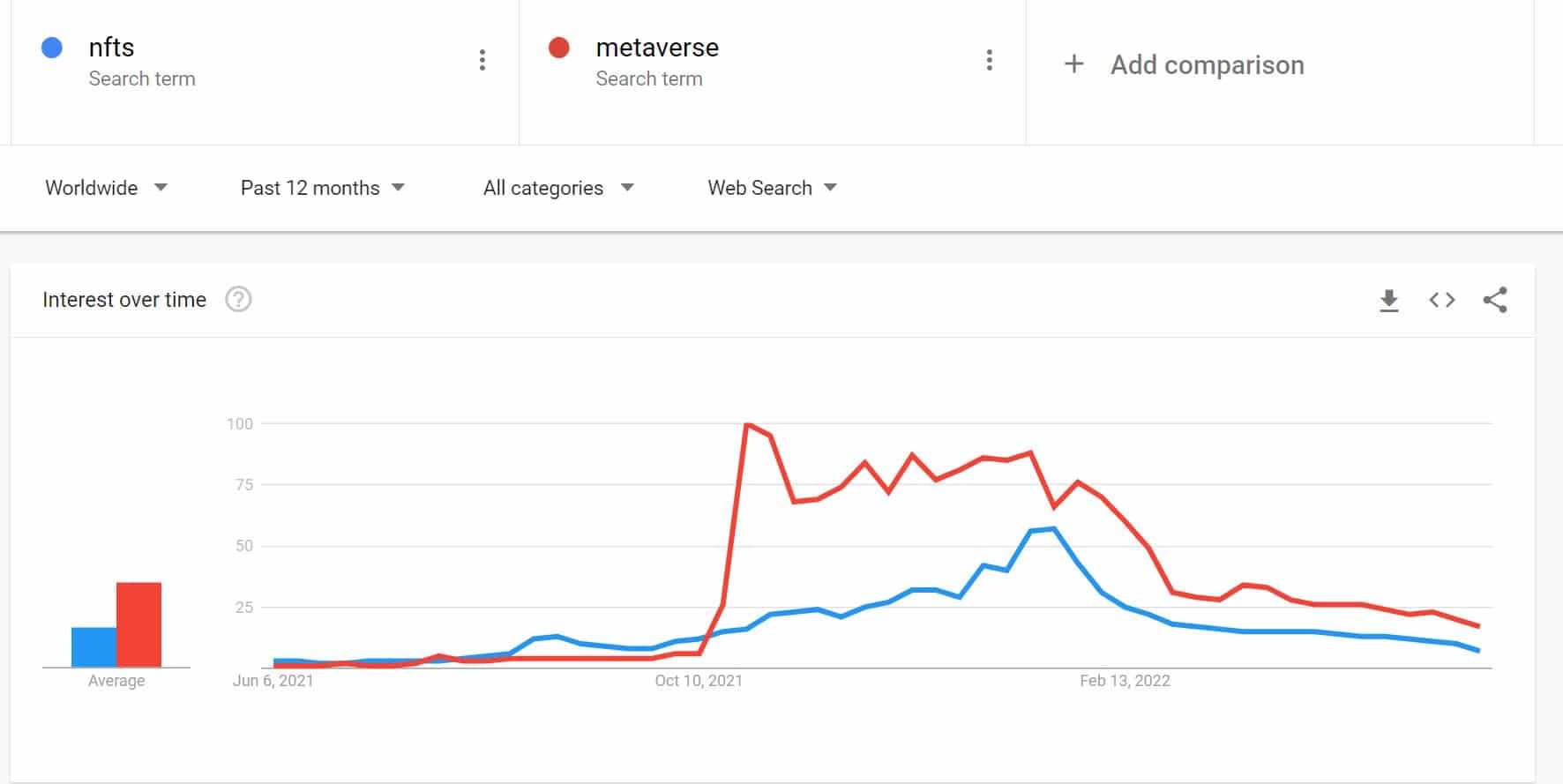Click the Interest over time section heading
This screenshot has height=784, width=1563.
click(124, 300)
